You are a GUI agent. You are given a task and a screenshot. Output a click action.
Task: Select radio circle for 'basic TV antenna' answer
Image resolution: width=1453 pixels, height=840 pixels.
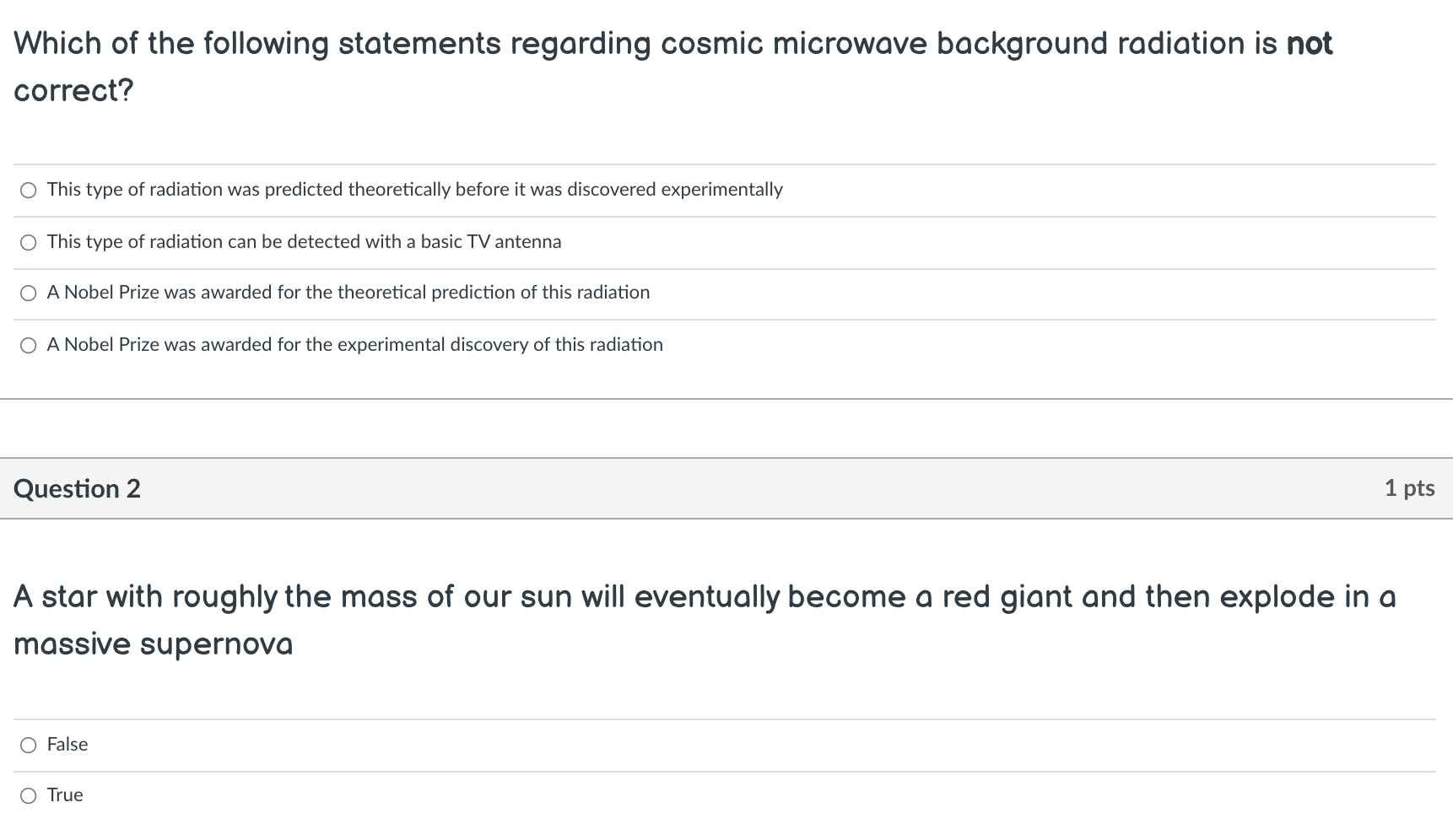click(29, 243)
